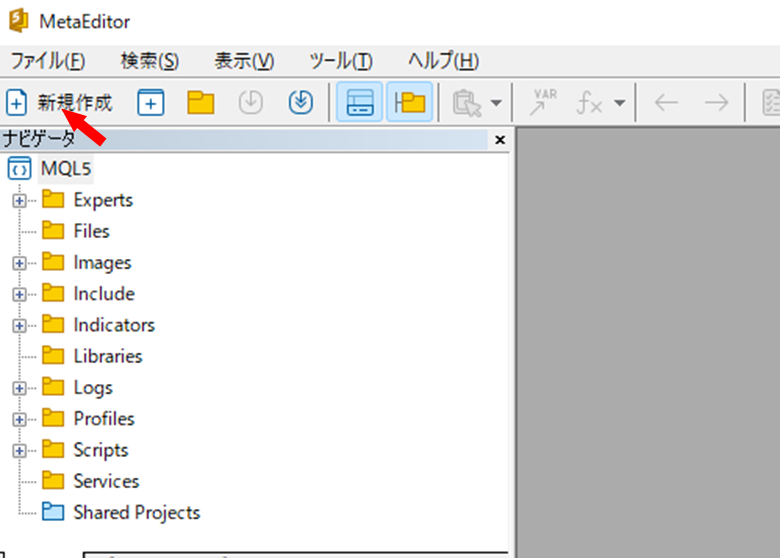The image size is (780, 558).
Task: Click the forward navigation arrow
Action: click(716, 103)
